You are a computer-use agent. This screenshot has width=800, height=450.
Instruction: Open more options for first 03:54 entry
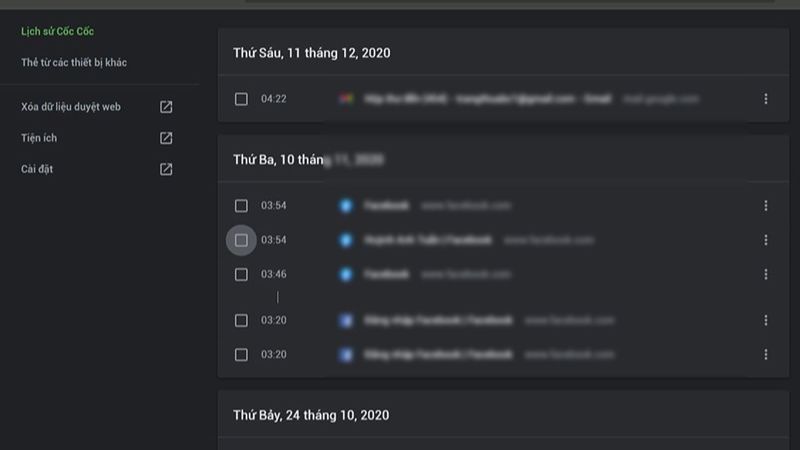(x=766, y=206)
